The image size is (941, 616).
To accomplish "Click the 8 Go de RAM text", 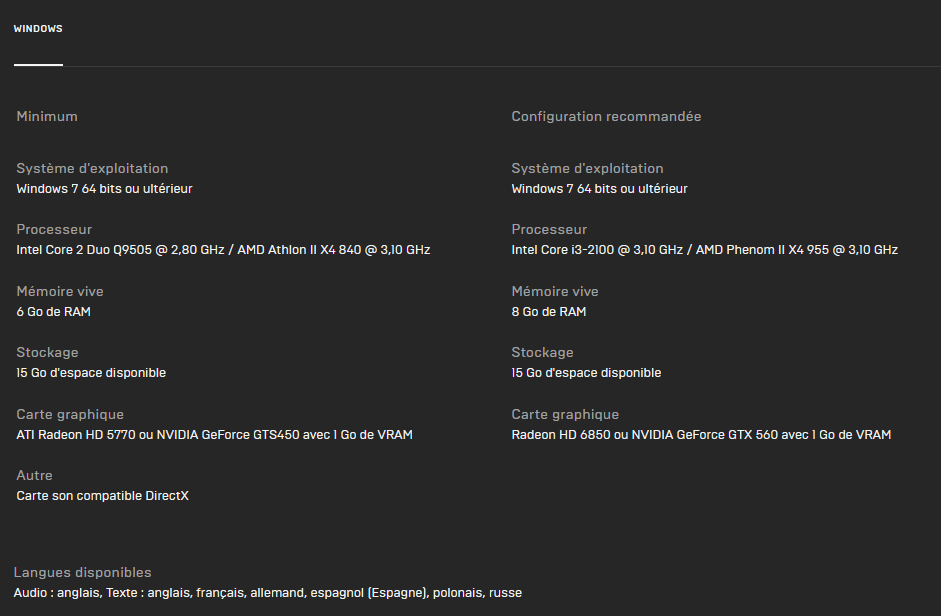I will tap(549, 312).
